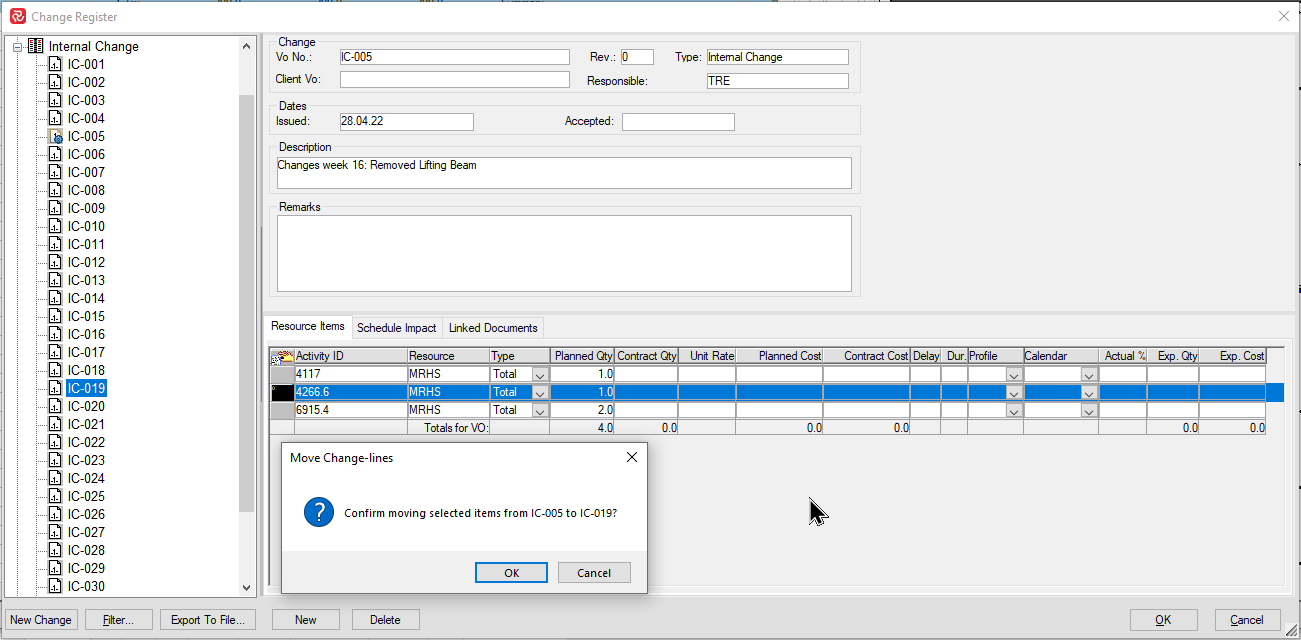Click the IC-005 document icon in tree
The height and width of the screenshot is (640, 1301).
tap(56, 136)
